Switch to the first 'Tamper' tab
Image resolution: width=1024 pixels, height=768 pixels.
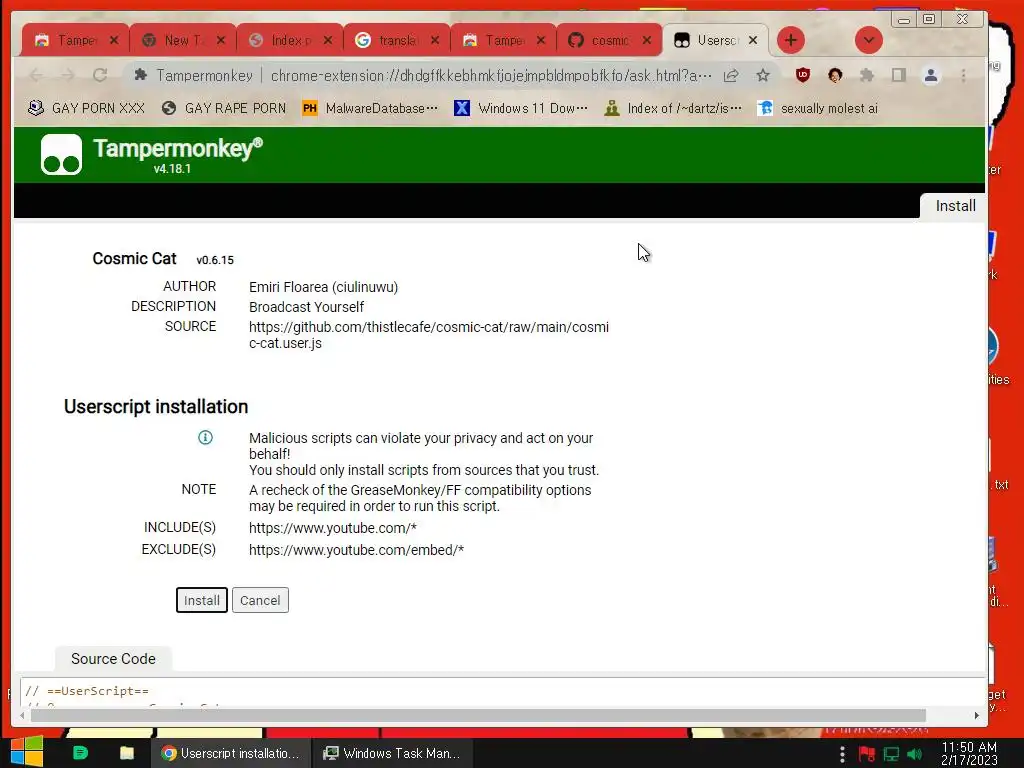coord(76,40)
